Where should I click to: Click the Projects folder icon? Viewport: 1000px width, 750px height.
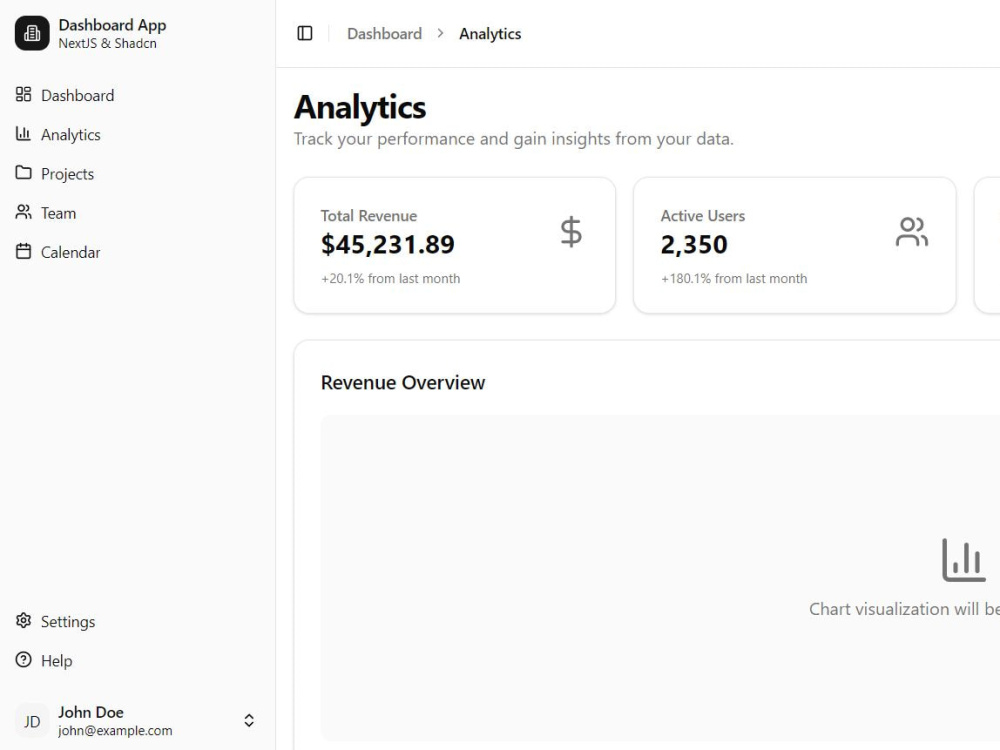(24, 173)
